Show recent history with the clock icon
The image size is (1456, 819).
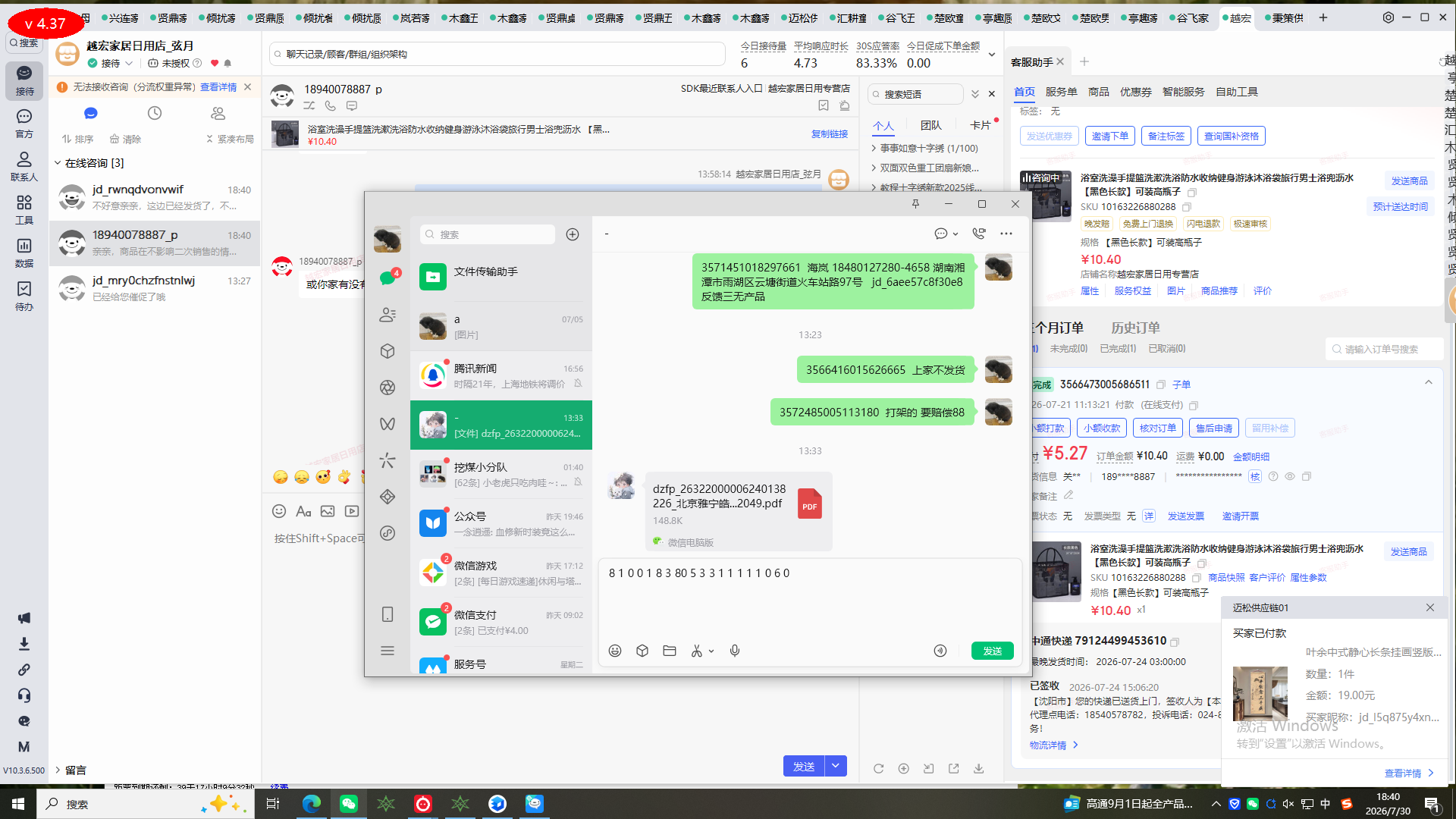[155, 113]
